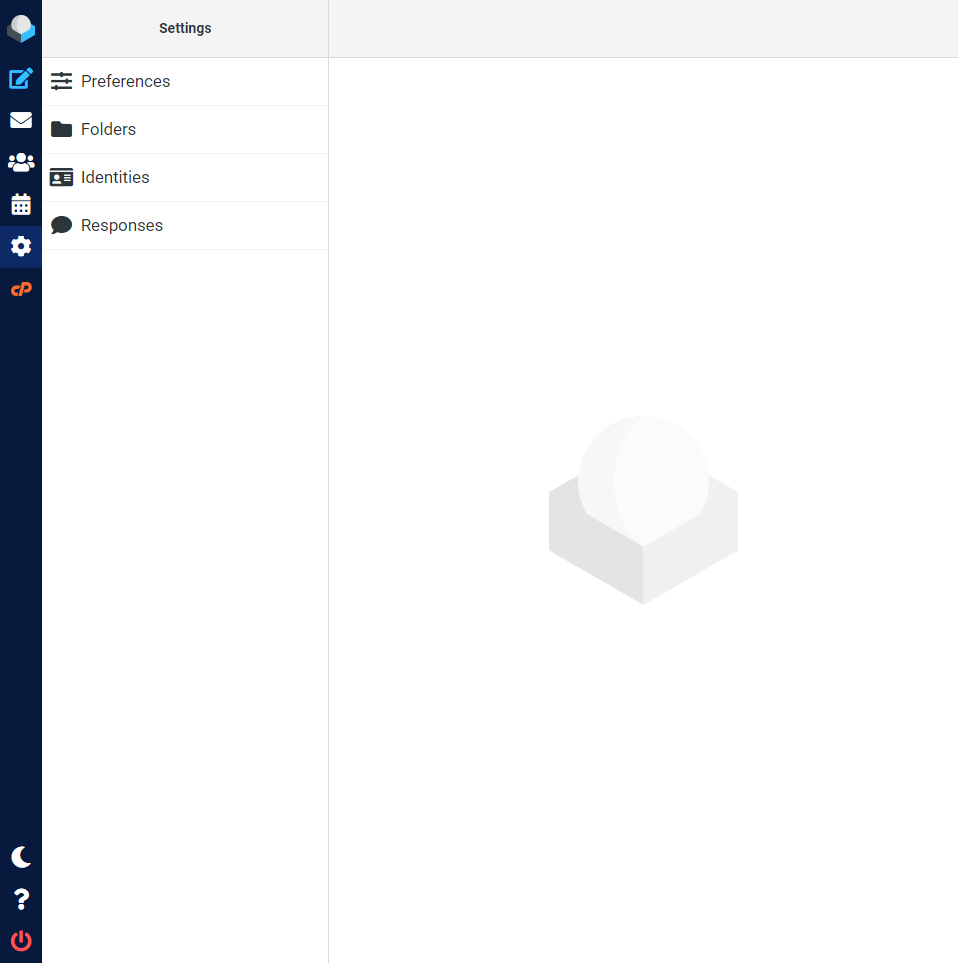Open the cPanel webmail home icon
Image resolution: width=958 pixels, height=963 pixels.
click(x=21, y=289)
